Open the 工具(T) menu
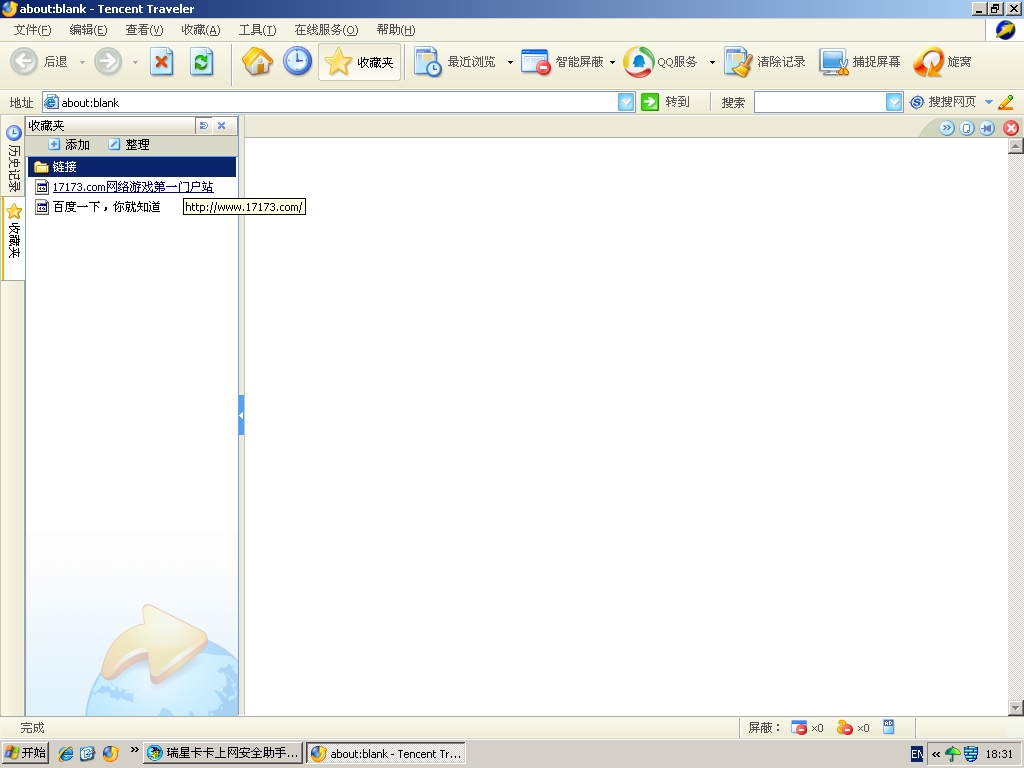This screenshot has height=768, width=1024. tap(257, 30)
